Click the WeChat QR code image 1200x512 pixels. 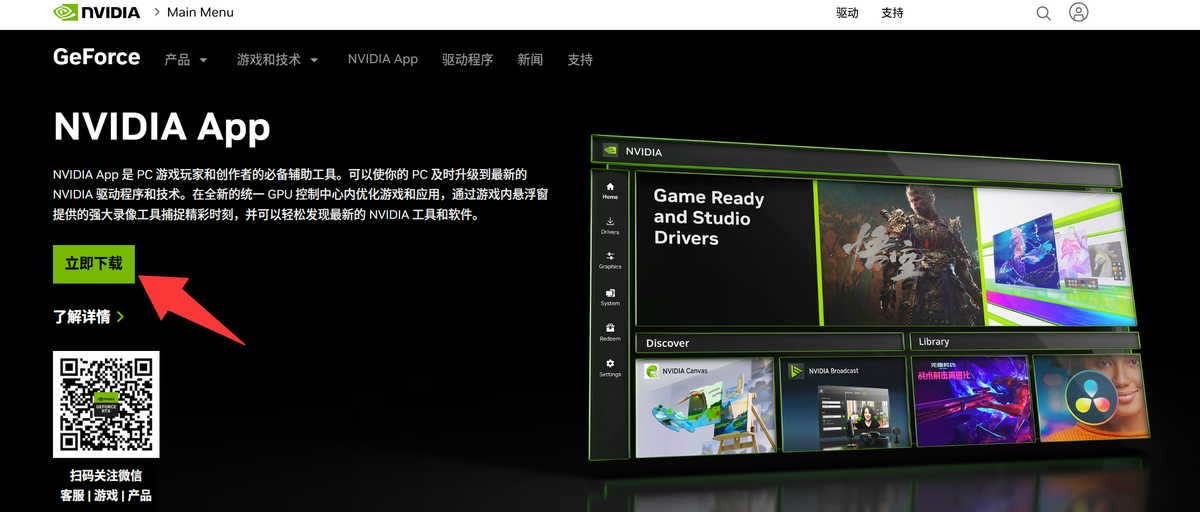coord(106,404)
